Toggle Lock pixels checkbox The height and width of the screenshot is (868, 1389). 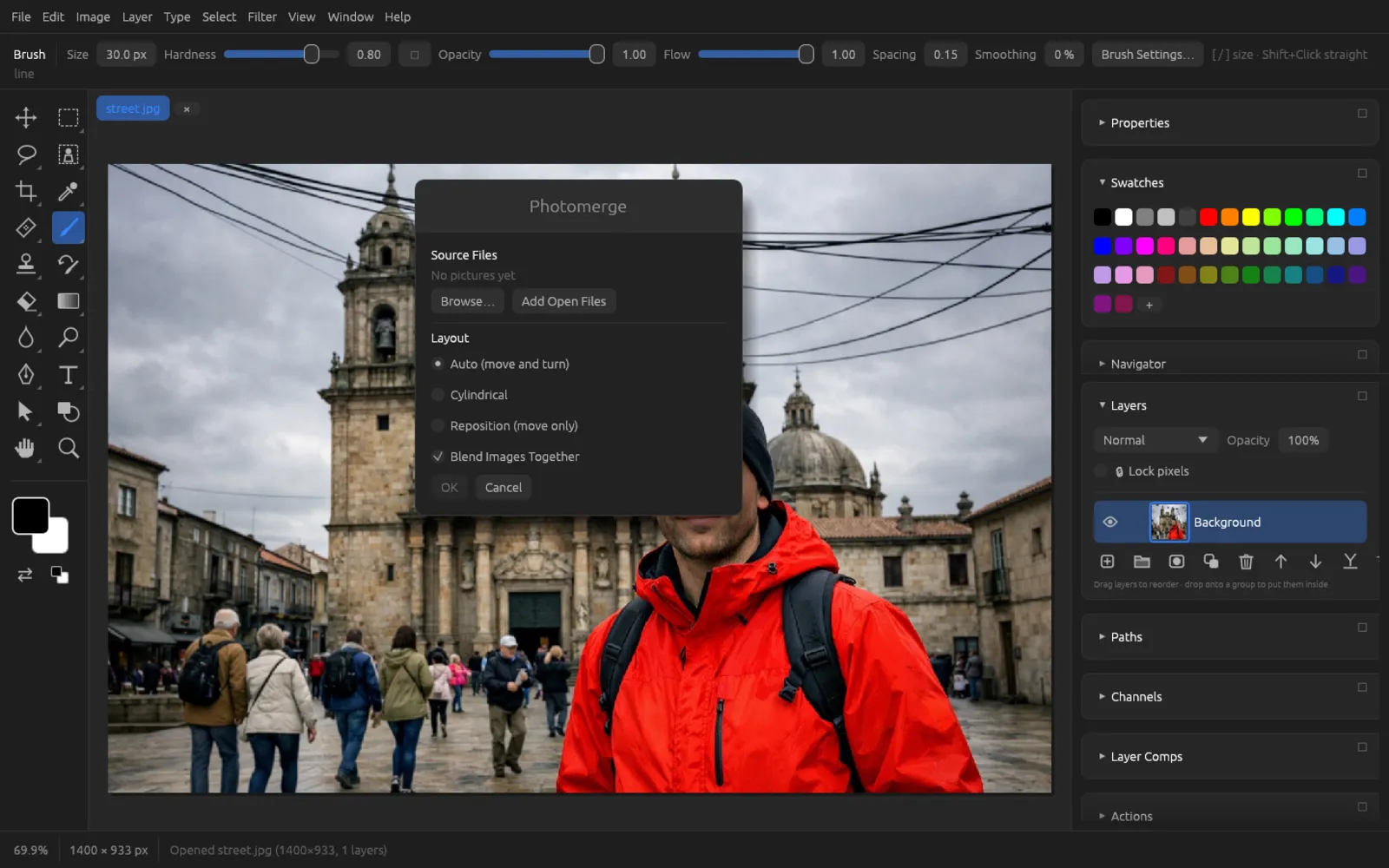click(x=1101, y=471)
